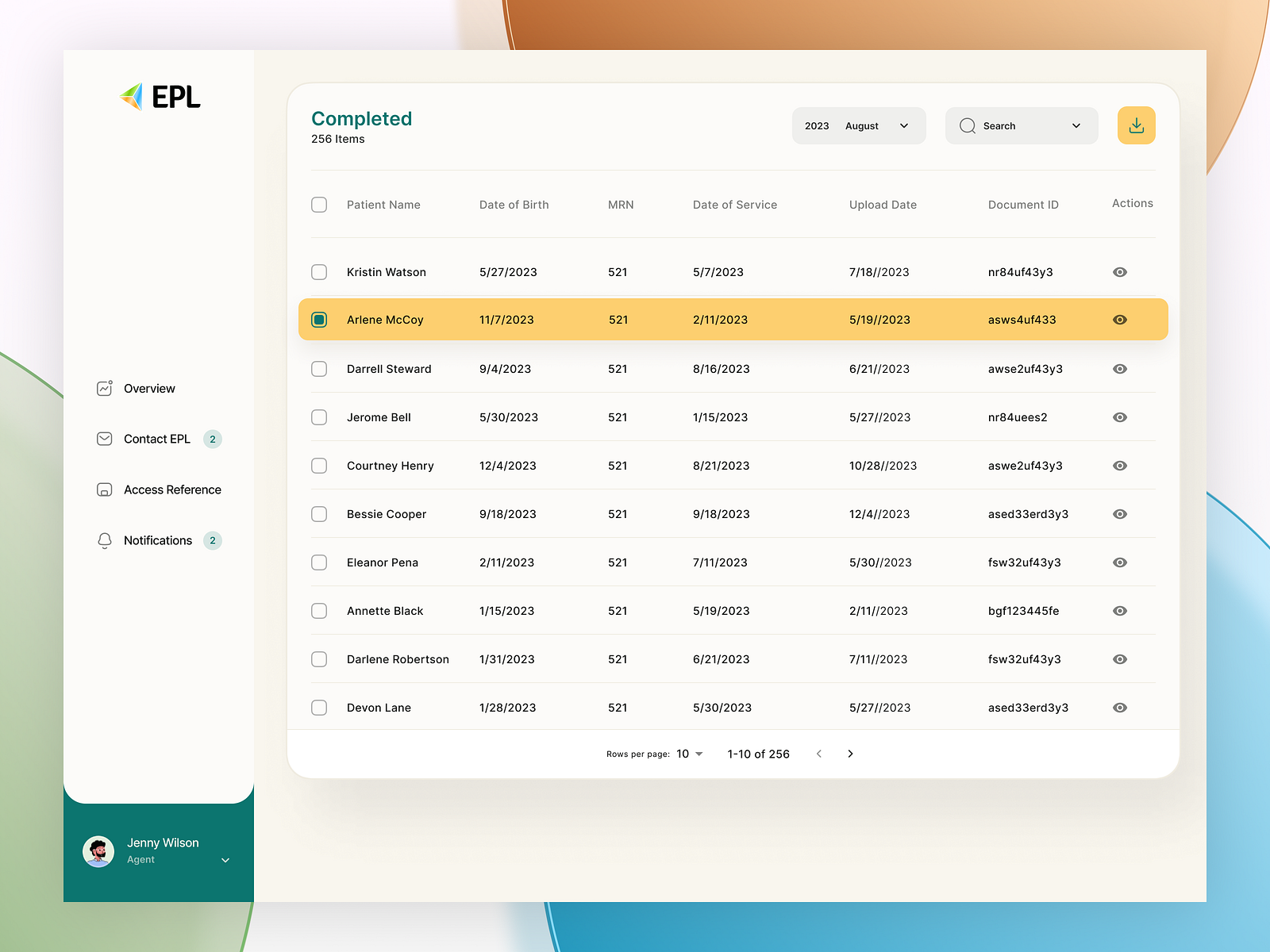The height and width of the screenshot is (952, 1270).
Task: Check the Devon Lane row checkbox
Action: (319, 708)
